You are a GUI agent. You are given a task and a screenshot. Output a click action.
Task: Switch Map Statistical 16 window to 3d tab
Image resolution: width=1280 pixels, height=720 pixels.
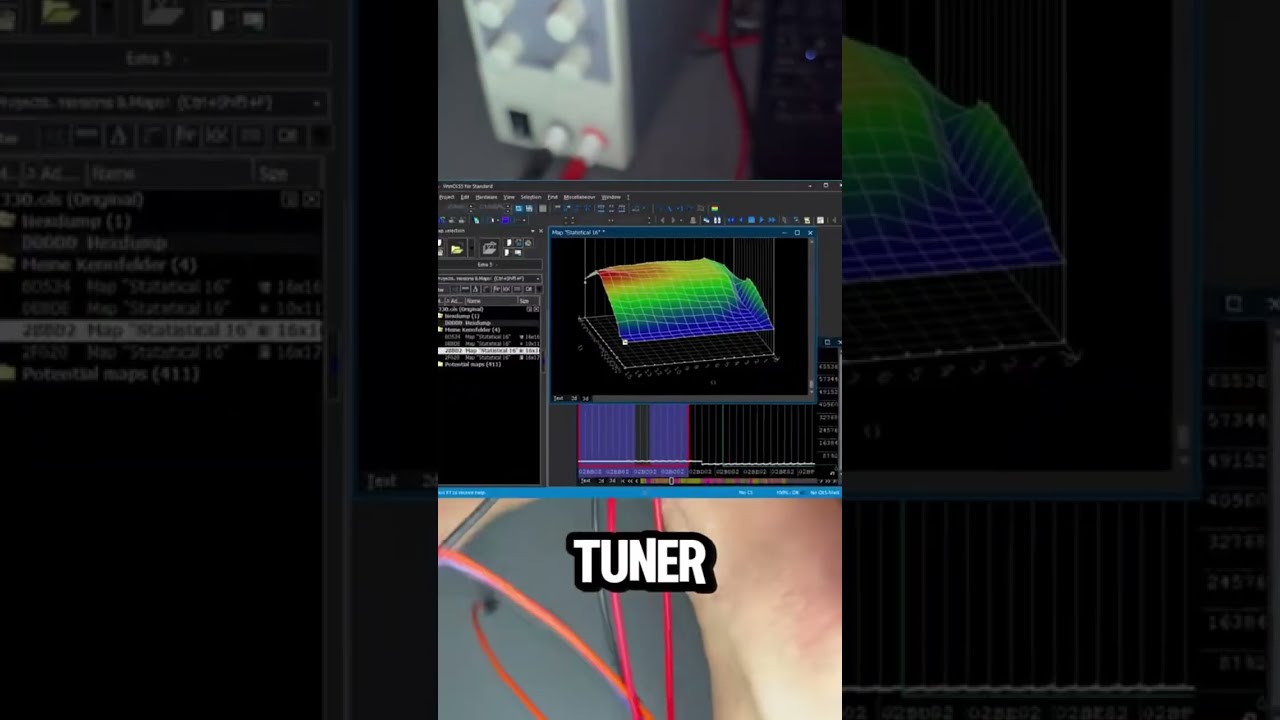(x=585, y=398)
